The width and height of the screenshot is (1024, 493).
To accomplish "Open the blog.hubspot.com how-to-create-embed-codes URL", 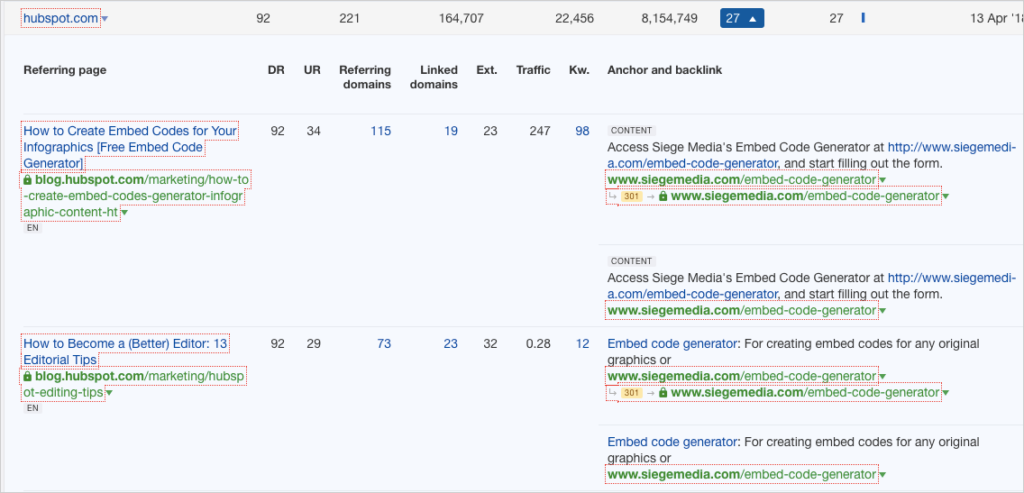I will coord(136,195).
